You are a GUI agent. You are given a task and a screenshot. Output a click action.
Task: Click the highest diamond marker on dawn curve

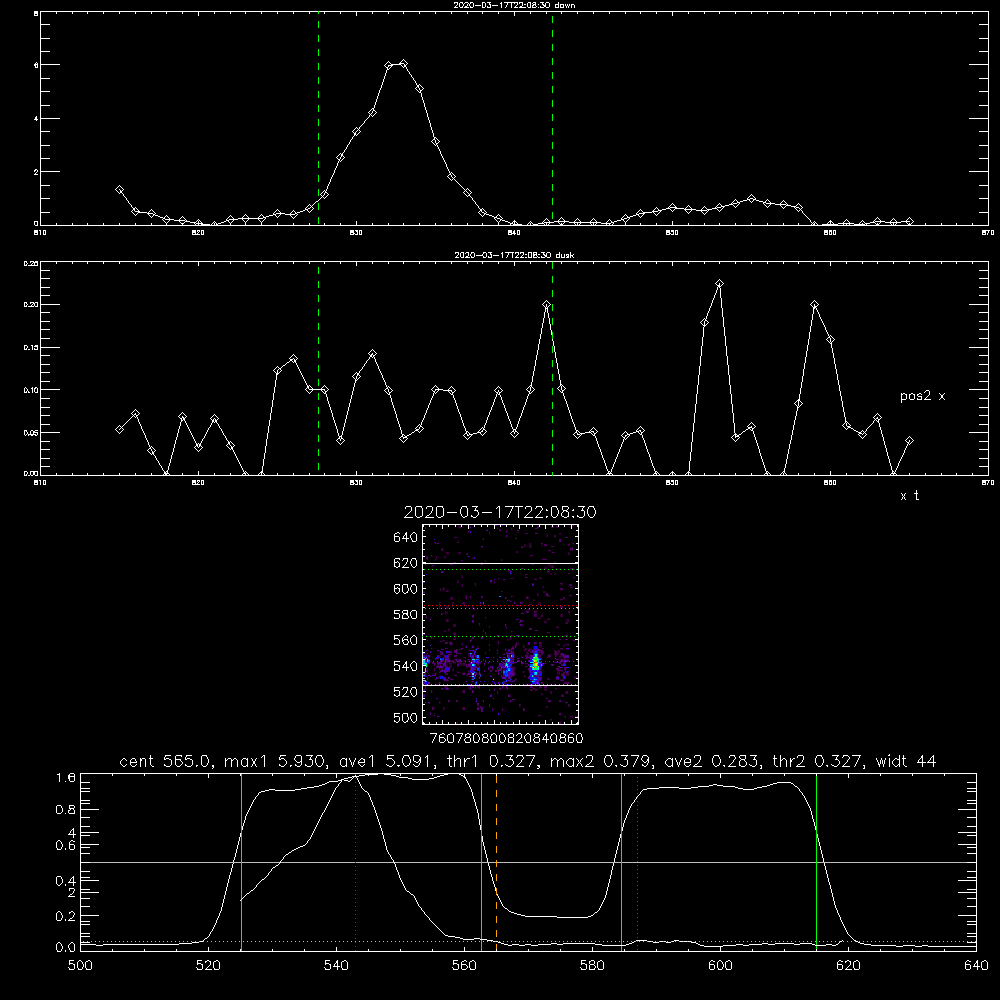point(403,64)
